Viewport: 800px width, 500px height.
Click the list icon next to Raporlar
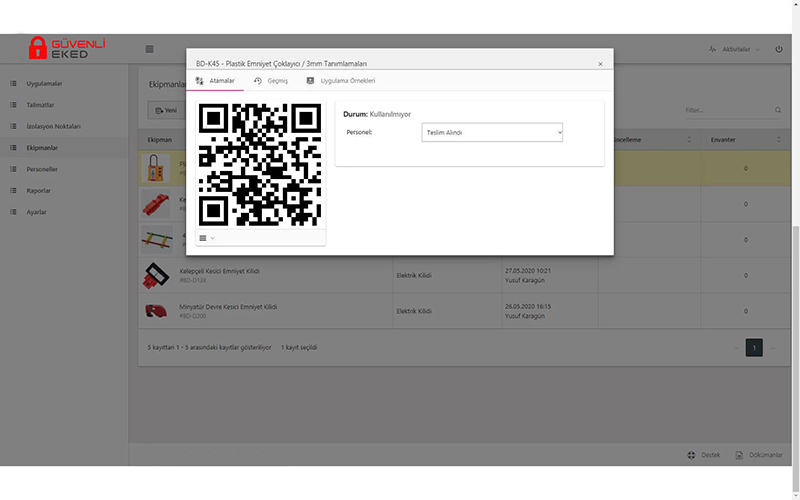tap(14, 191)
